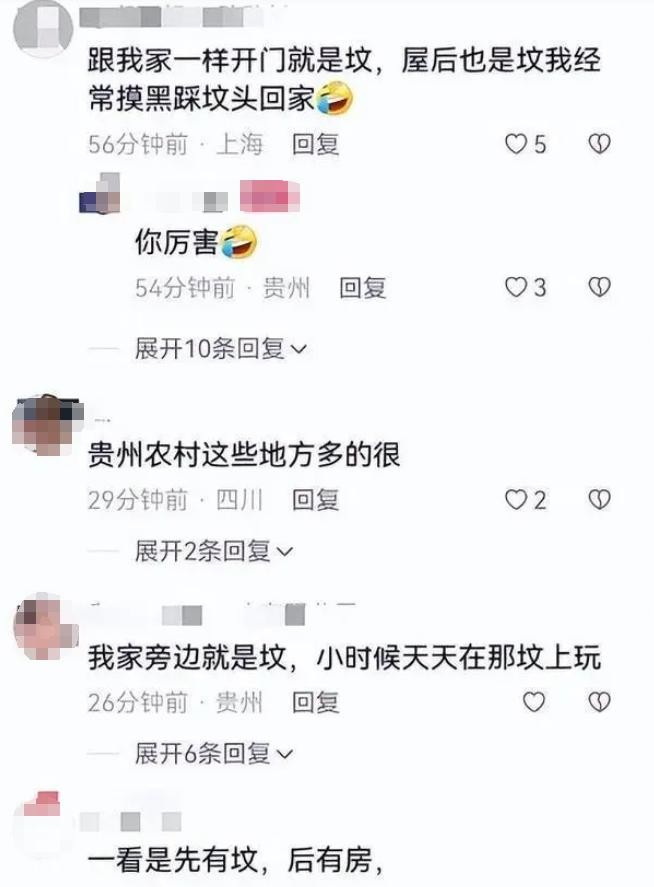654x887 pixels.
Task: Like the '你厉害' reply
Action: click(516, 287)
